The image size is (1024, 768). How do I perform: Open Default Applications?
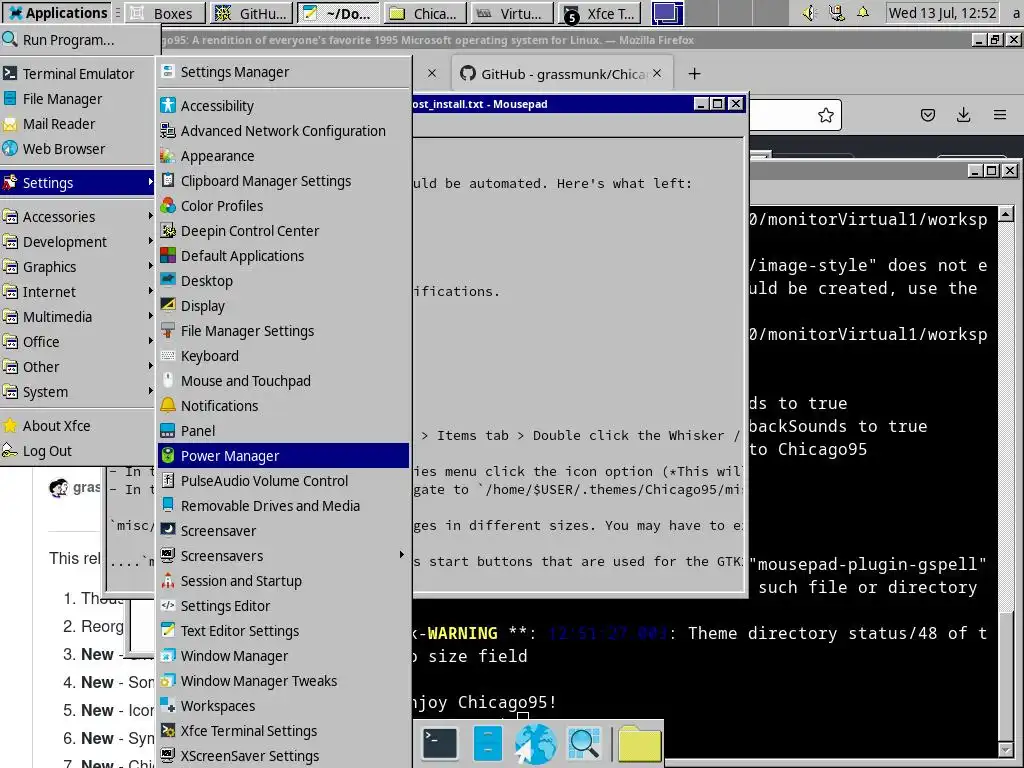(x=283, y=256)
